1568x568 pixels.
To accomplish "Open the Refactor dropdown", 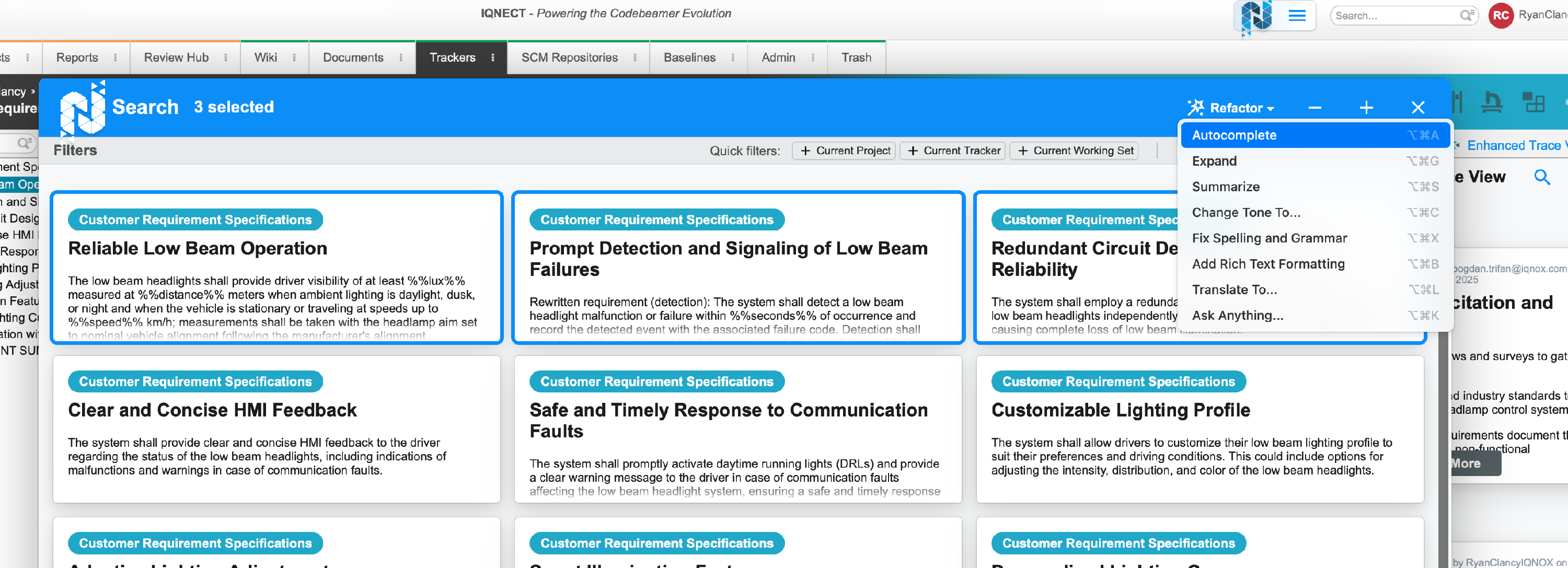I will (x=1231, y=108).
